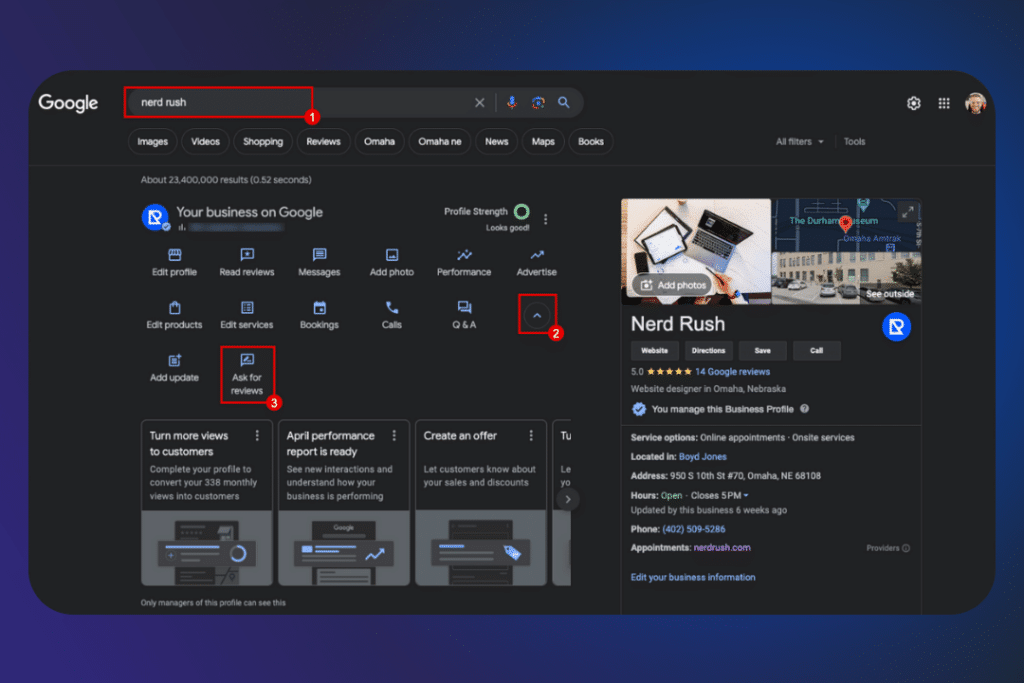Open Edit profile storefront icon

[x=175, y=256]
